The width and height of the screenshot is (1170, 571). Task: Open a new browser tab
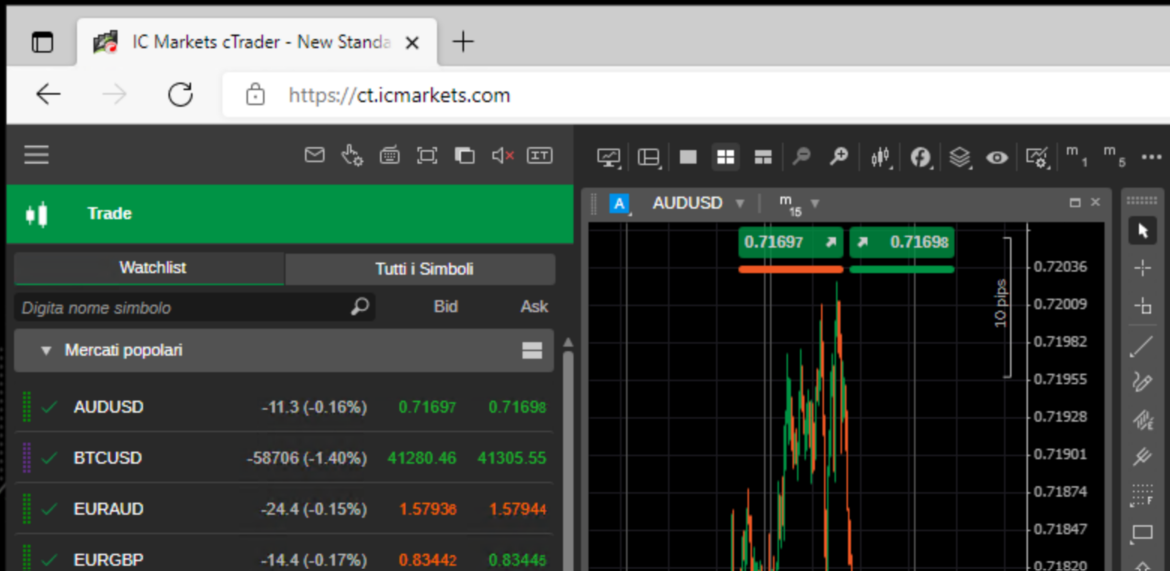click(x=463, y=41)
